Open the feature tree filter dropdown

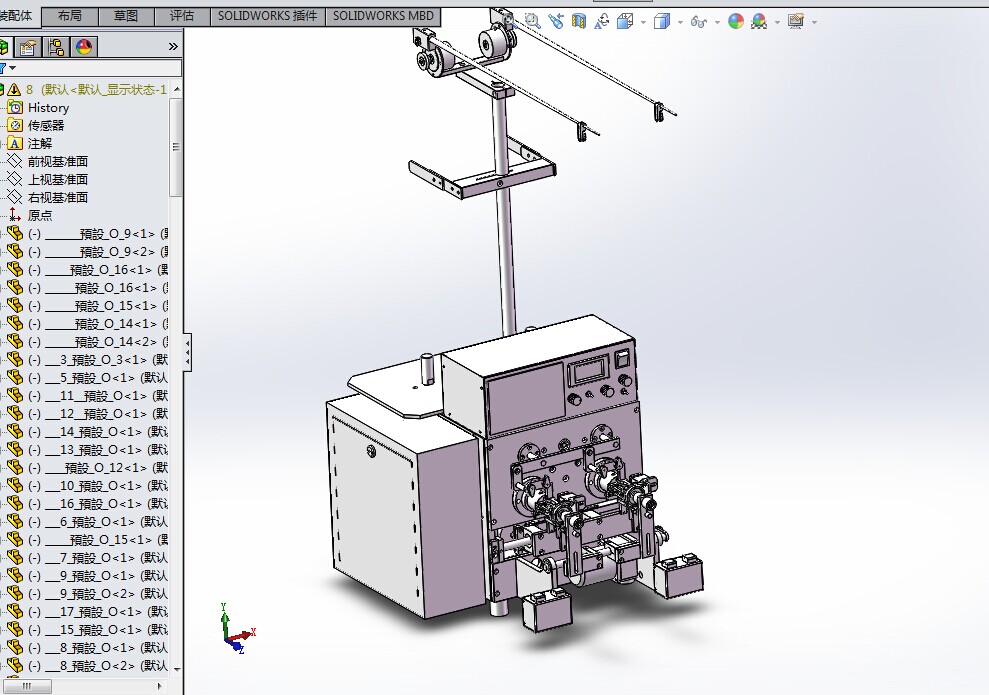point(13,68)
